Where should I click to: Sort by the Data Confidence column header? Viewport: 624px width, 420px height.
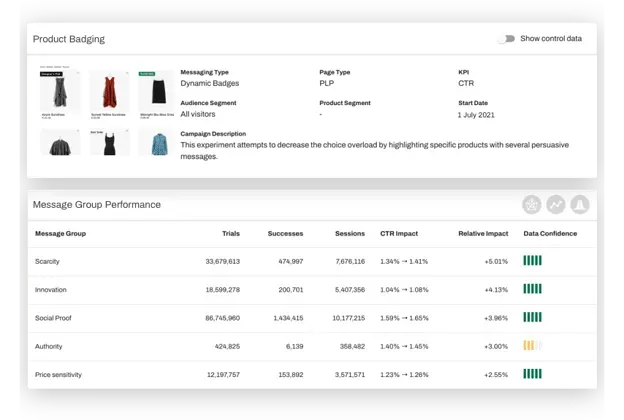[550, 234]
